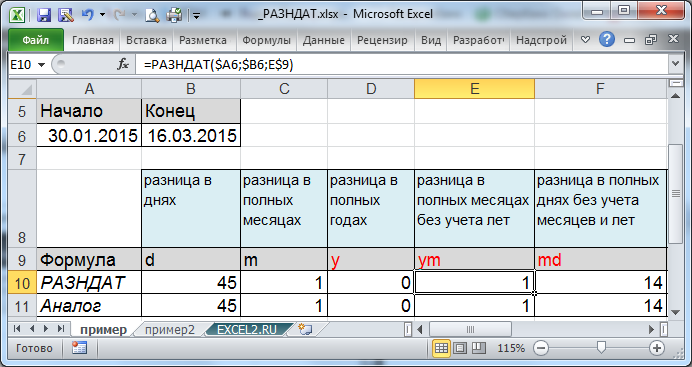Switch to the пример2 sheet tab
Image resolution: width=692 pixels, height=367 pixels.
tap(169, 330)
